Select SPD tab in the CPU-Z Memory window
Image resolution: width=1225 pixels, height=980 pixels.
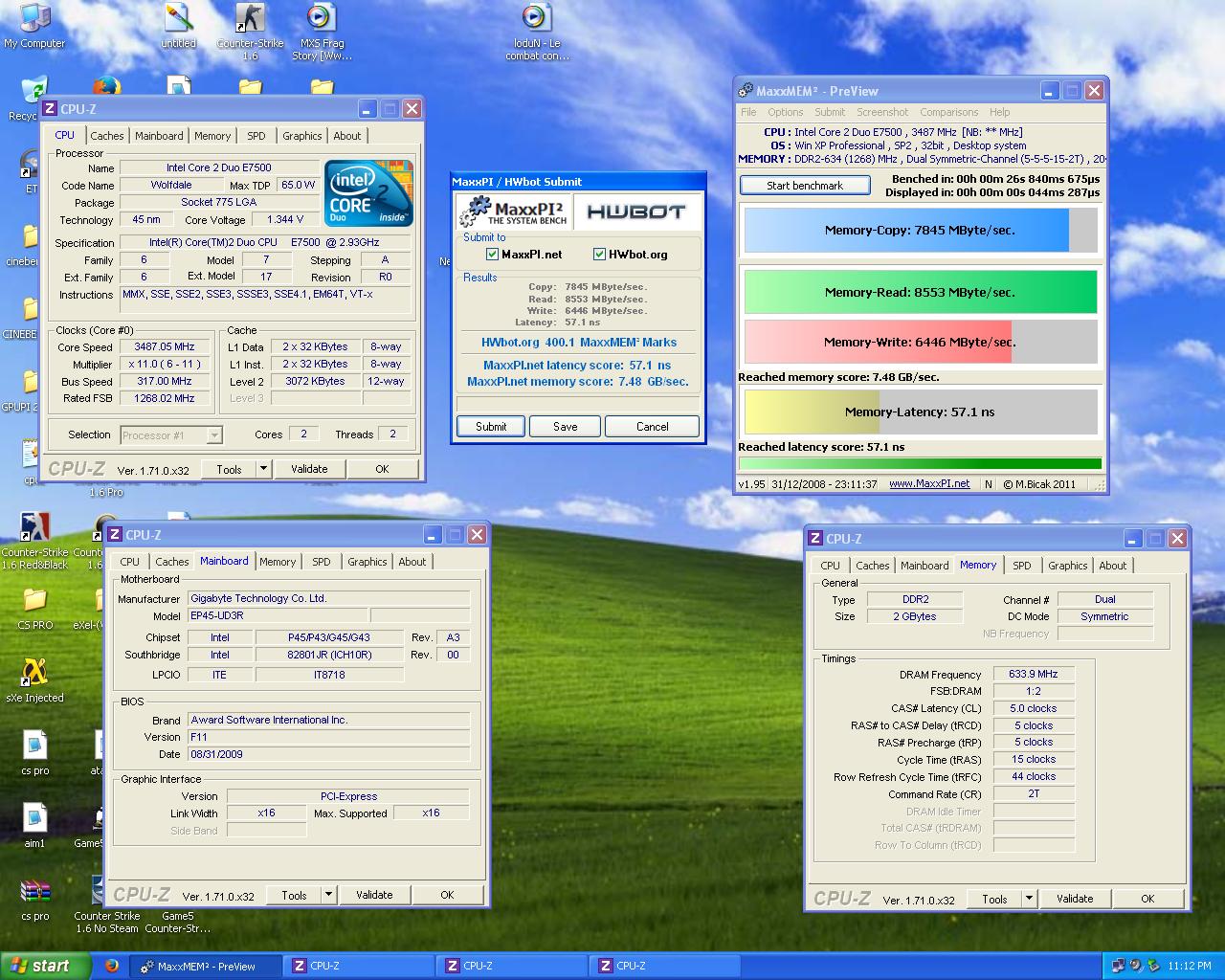click(x=1022, y=566)
